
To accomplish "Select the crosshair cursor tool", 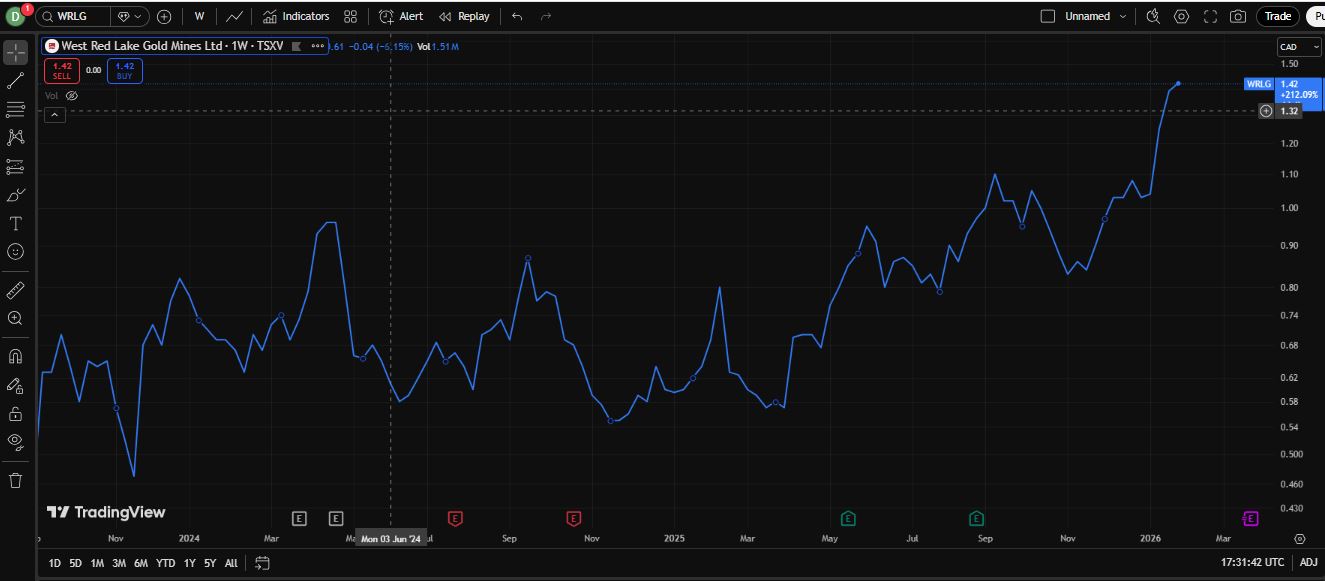I will [x=16, y=52].
